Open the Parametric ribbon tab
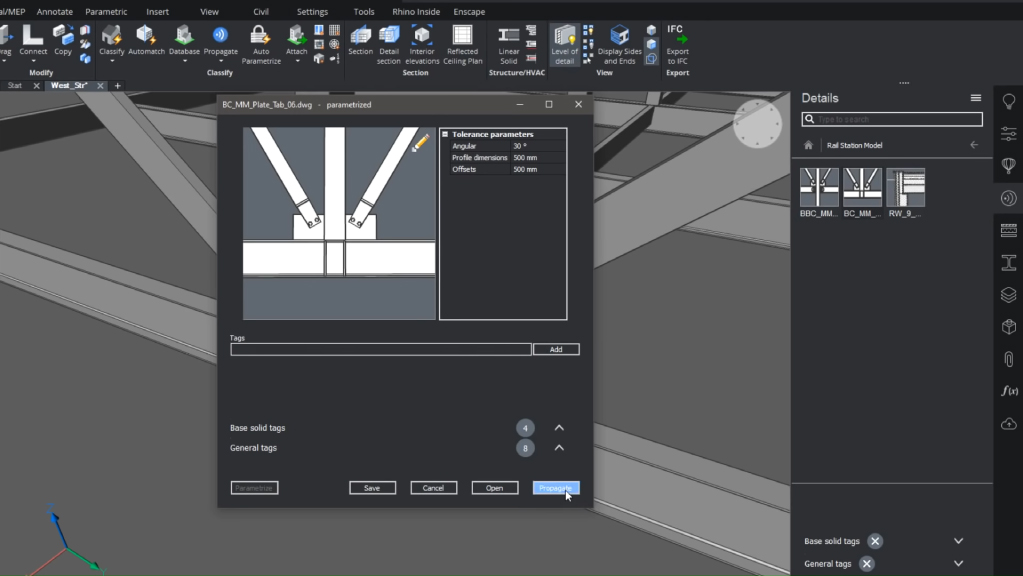This screenshot has width=1023, height=576. (x=106, y=12)
